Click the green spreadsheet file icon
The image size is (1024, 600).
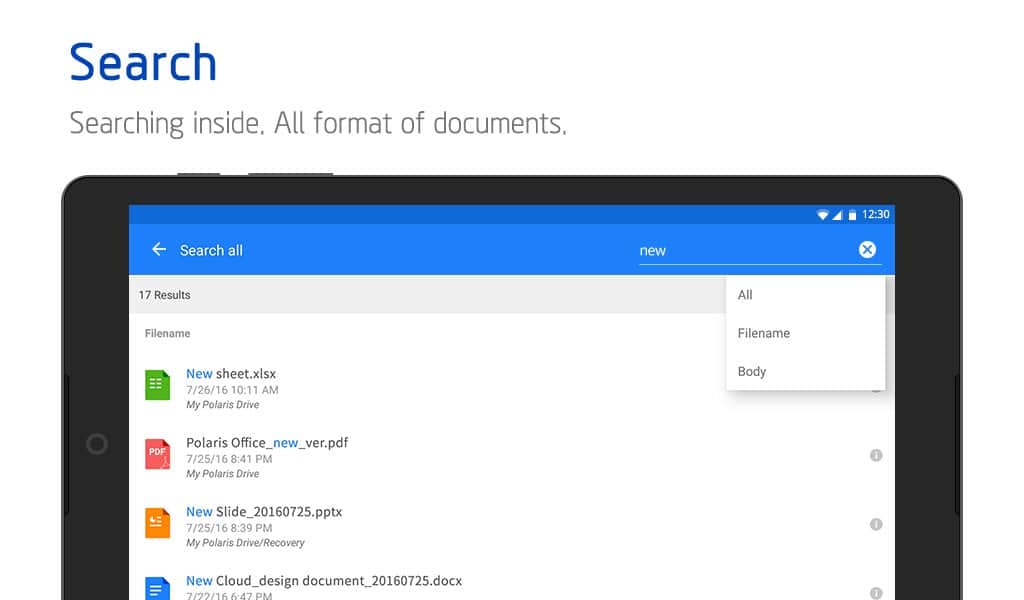(x=157, y=385)
